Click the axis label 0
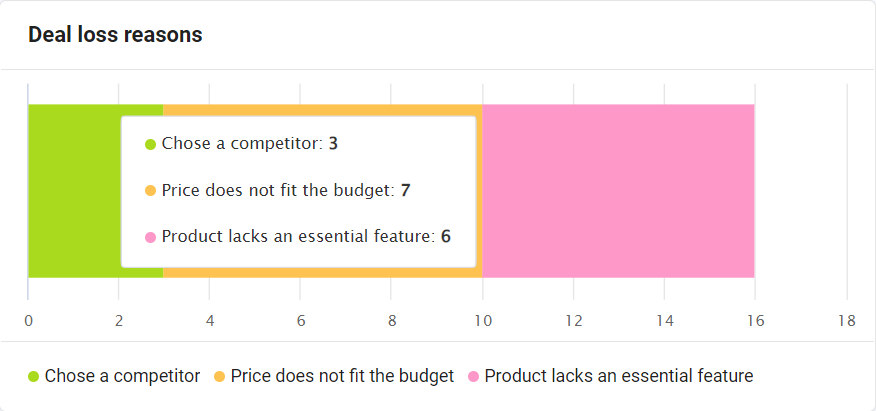 (28, 321)
